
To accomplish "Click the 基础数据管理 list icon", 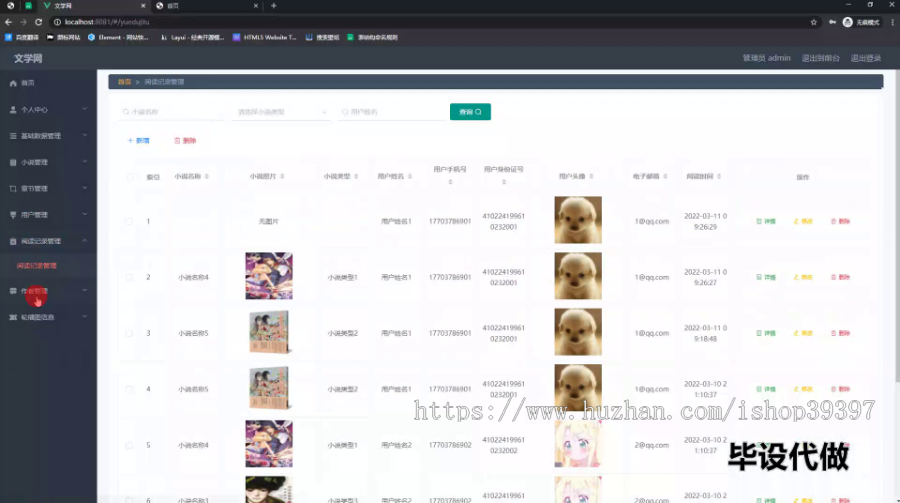I will [x=13, y=136].
